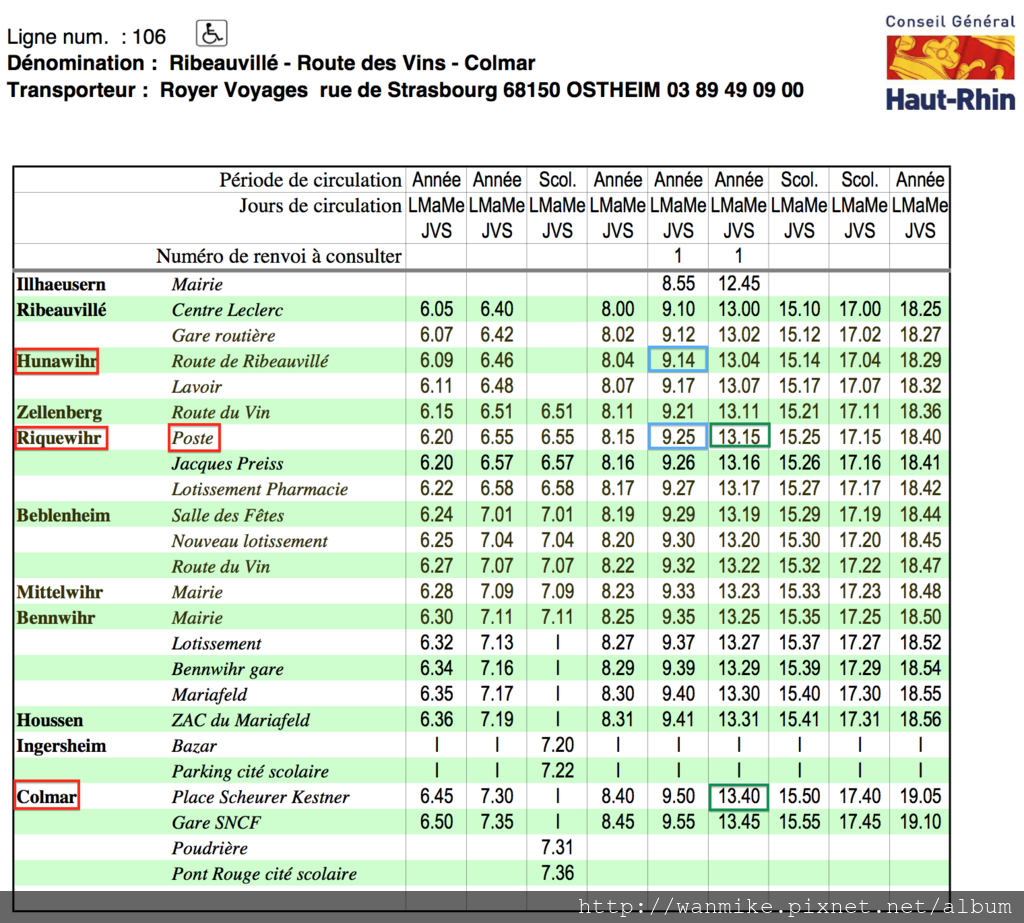Click the Jours de circulation row label
The height and width of the screenshot is (923, 1024).
320,206
